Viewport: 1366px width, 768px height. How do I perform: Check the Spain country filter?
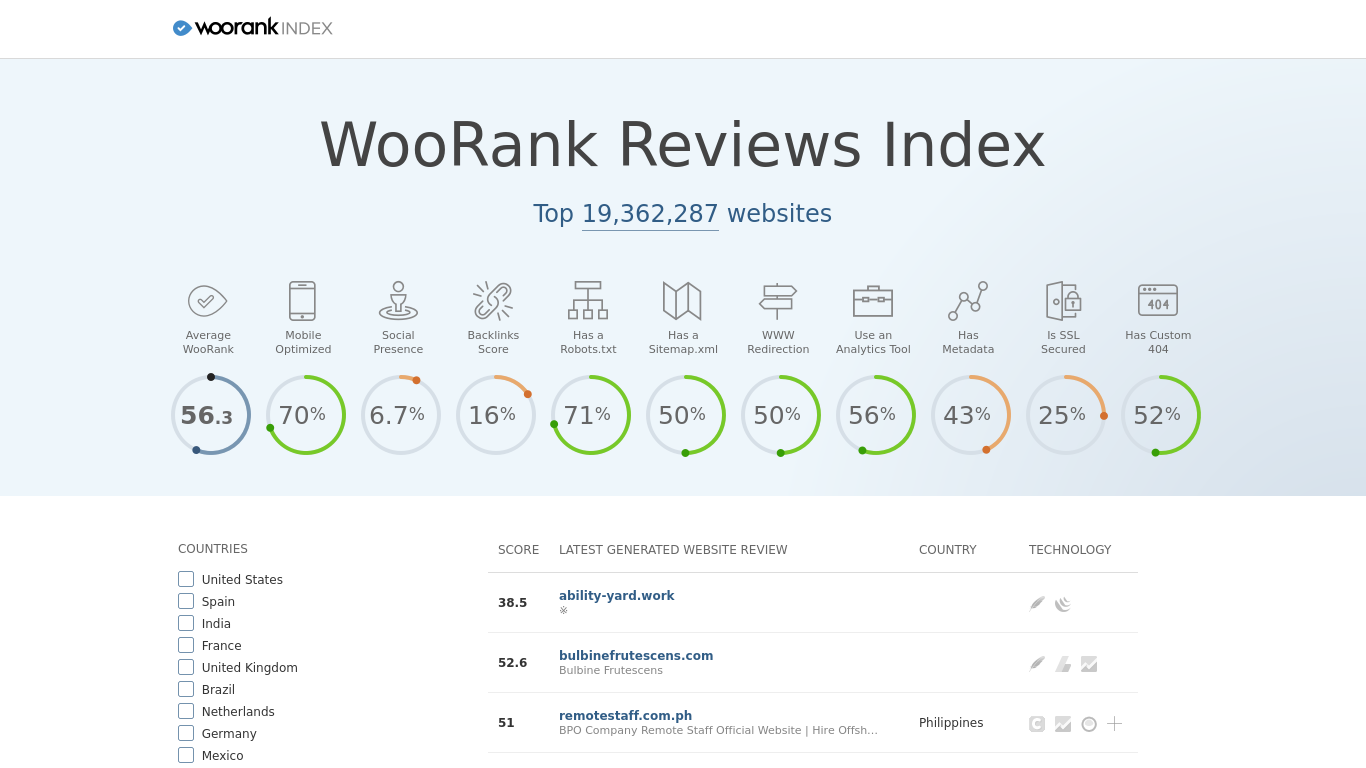pos(186,601)
